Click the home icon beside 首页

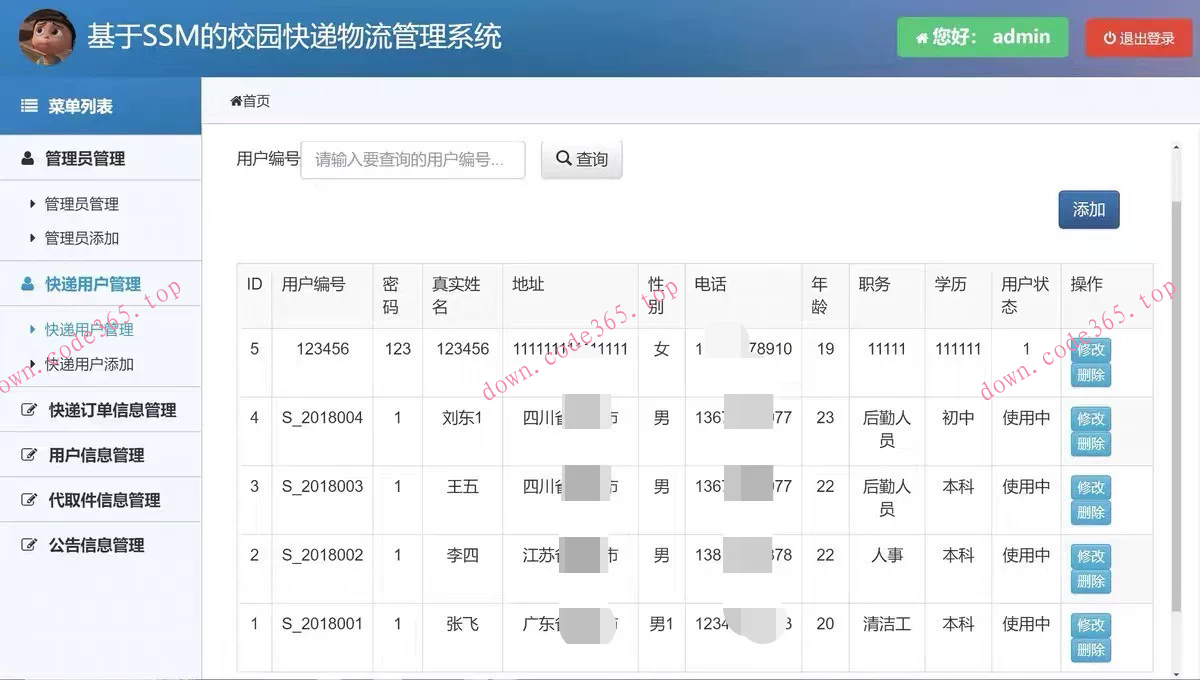point(235,100)
